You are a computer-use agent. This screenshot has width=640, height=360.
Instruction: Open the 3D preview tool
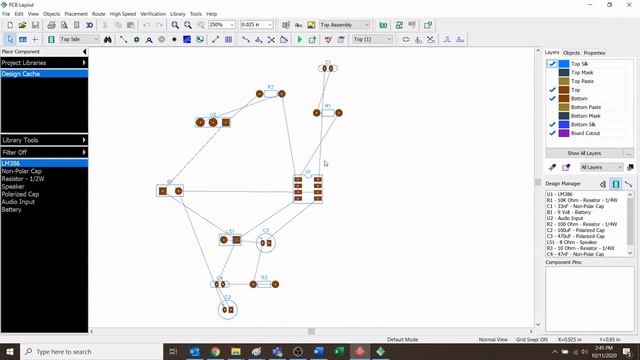tap(89, 25)
